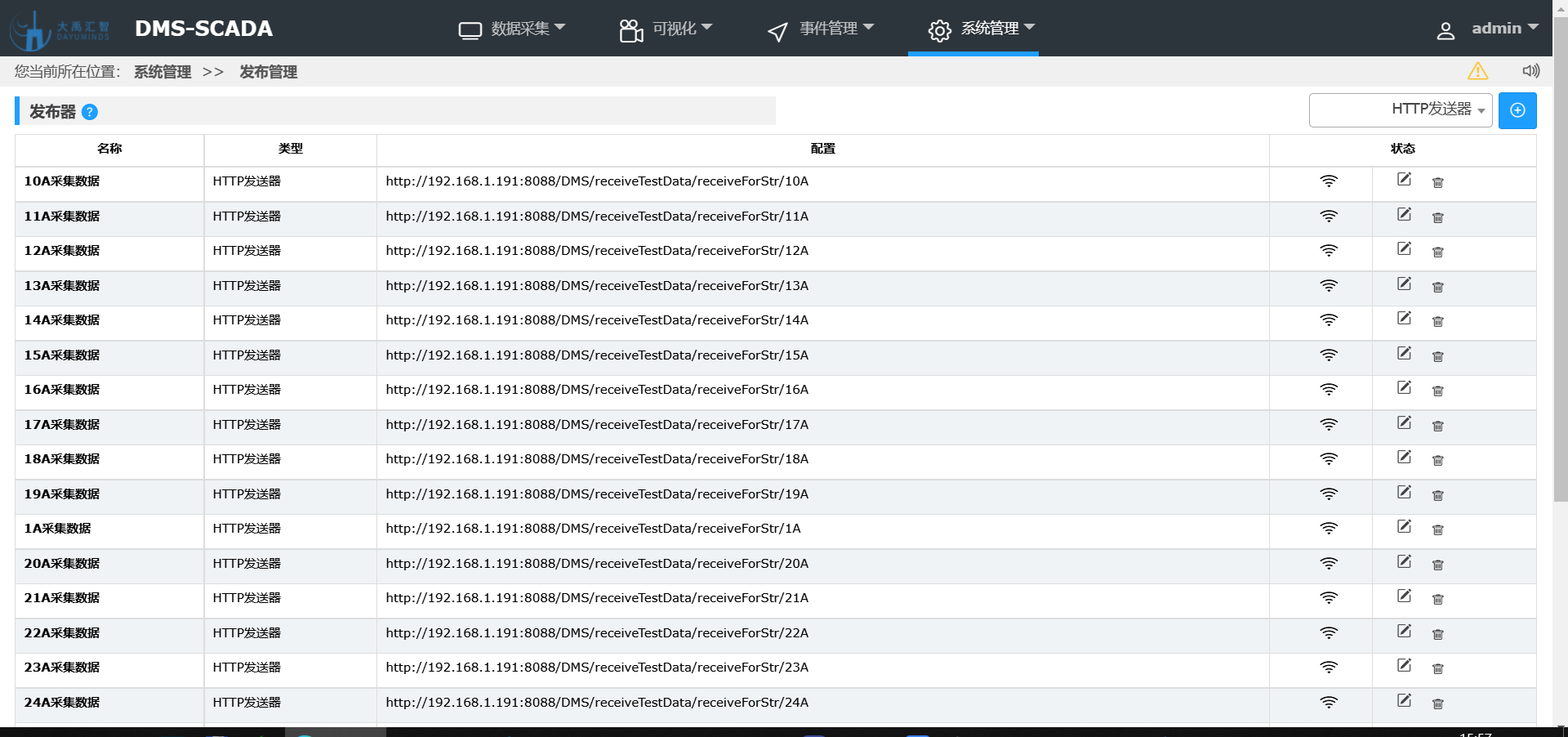Screen dimensions: 1568x737
Task: Click the yellow warning triangle icon
Action: pyautogui.click(x=1477, y=71)
